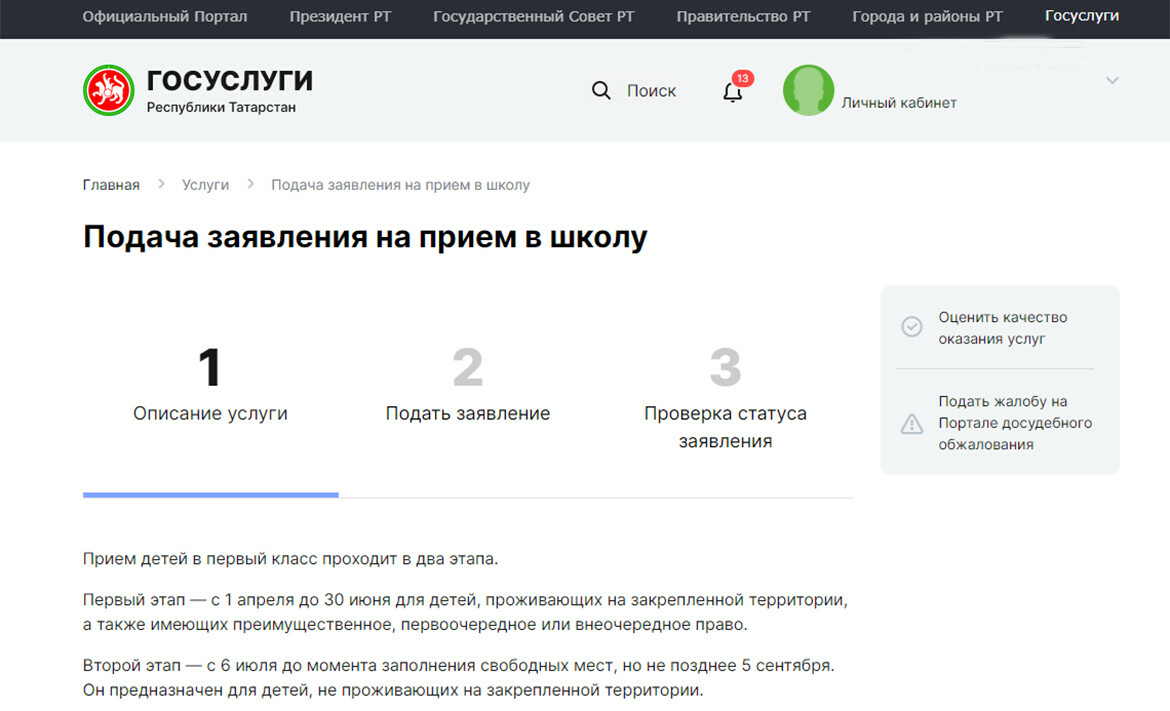Click the green user avatar icon
1170x711 pixels.
pos(808,91)
